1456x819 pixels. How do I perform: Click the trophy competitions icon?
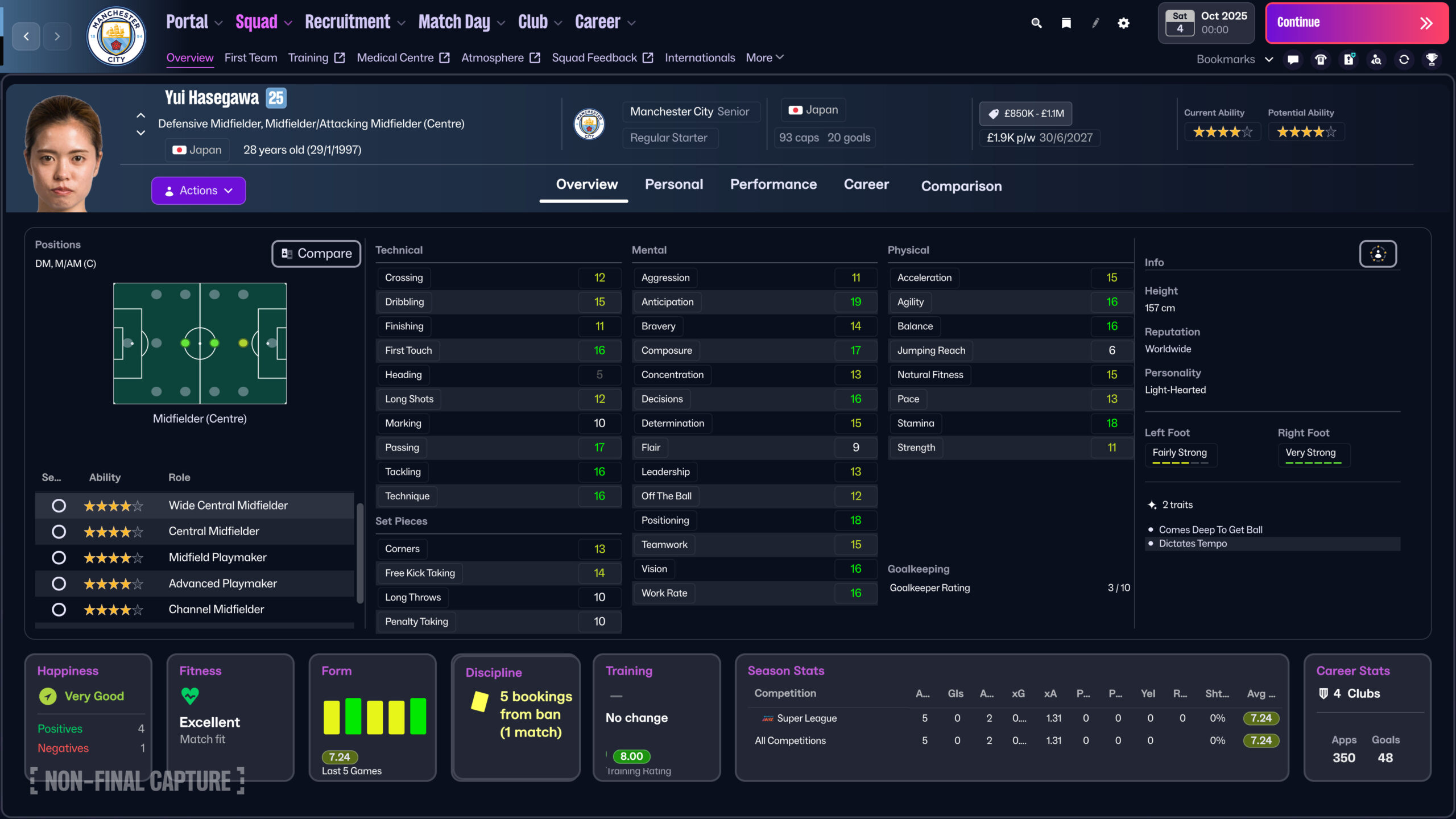click(x=1433, y=59)
